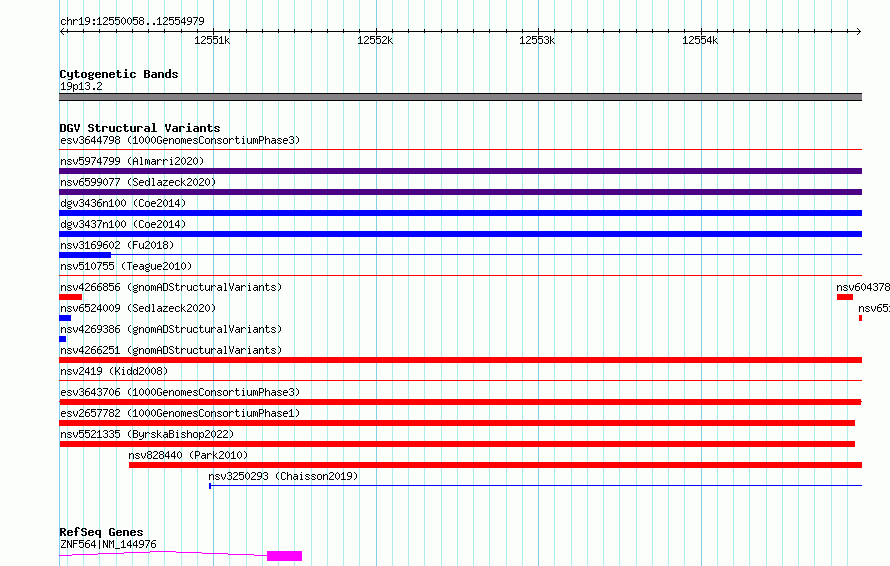This screenshot has width=890, height=566.
Task: Click the nsv5521335 red variant bar
Action: click(457, 444)
